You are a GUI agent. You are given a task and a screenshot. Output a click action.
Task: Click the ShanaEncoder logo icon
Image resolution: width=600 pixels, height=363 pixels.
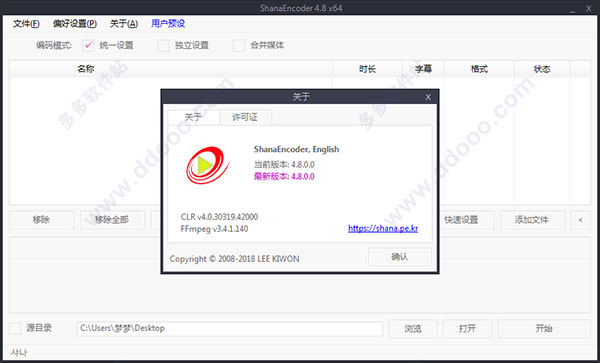[x=207, y=165]
